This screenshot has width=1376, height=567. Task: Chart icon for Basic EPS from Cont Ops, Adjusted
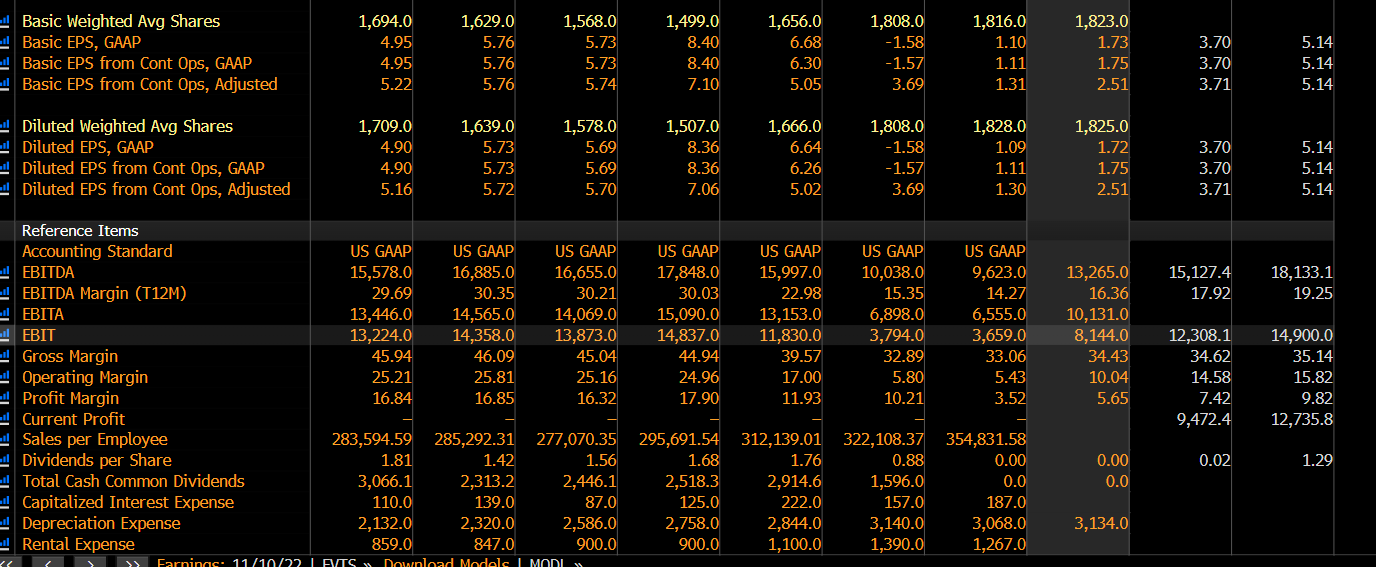pyautogui.click(x=5, y=84)
